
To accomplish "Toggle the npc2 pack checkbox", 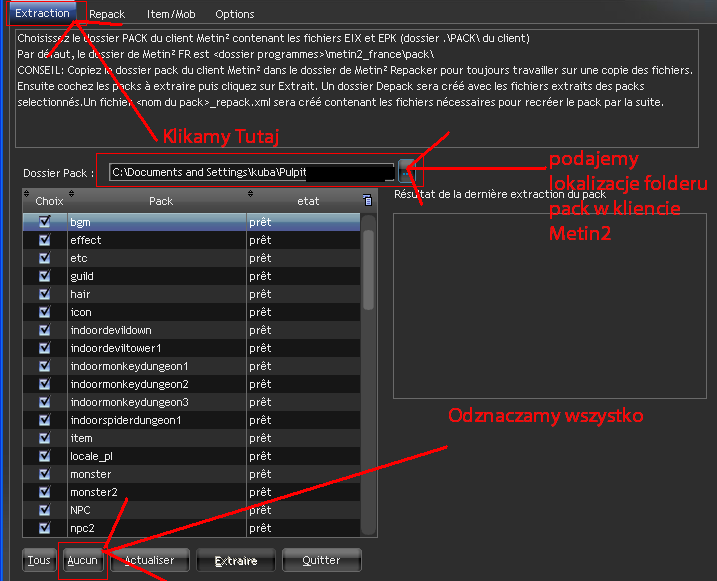I will 44,528.
